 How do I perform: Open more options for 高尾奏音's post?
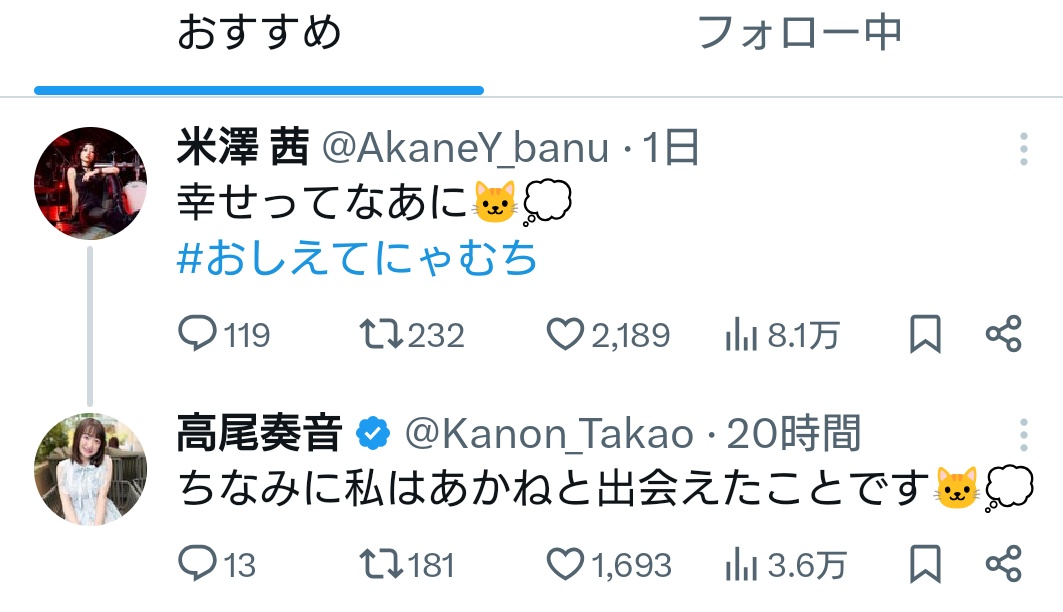pyautogui.click(x=1024, y=435)
